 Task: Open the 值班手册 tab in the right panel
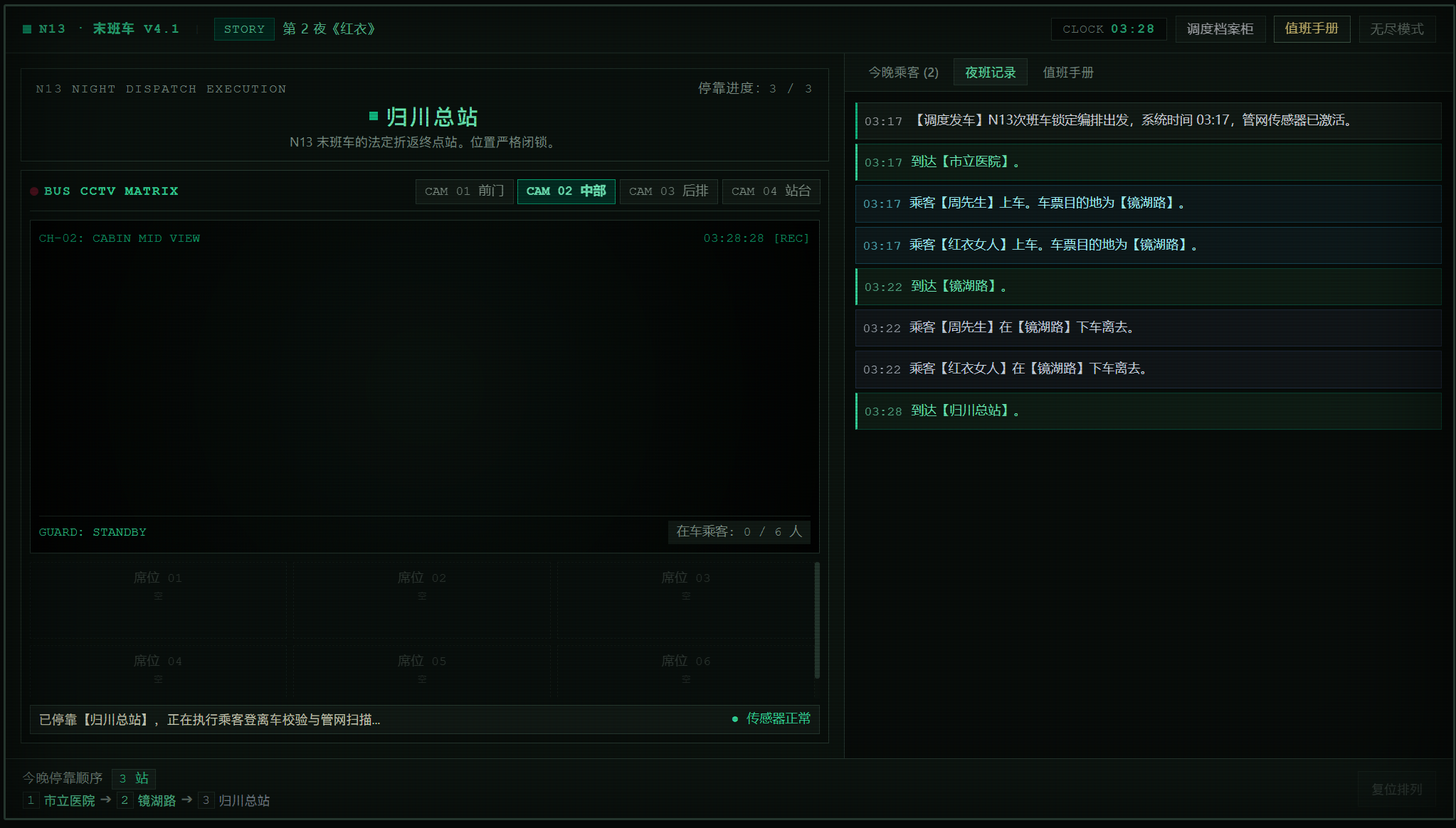1067,73
